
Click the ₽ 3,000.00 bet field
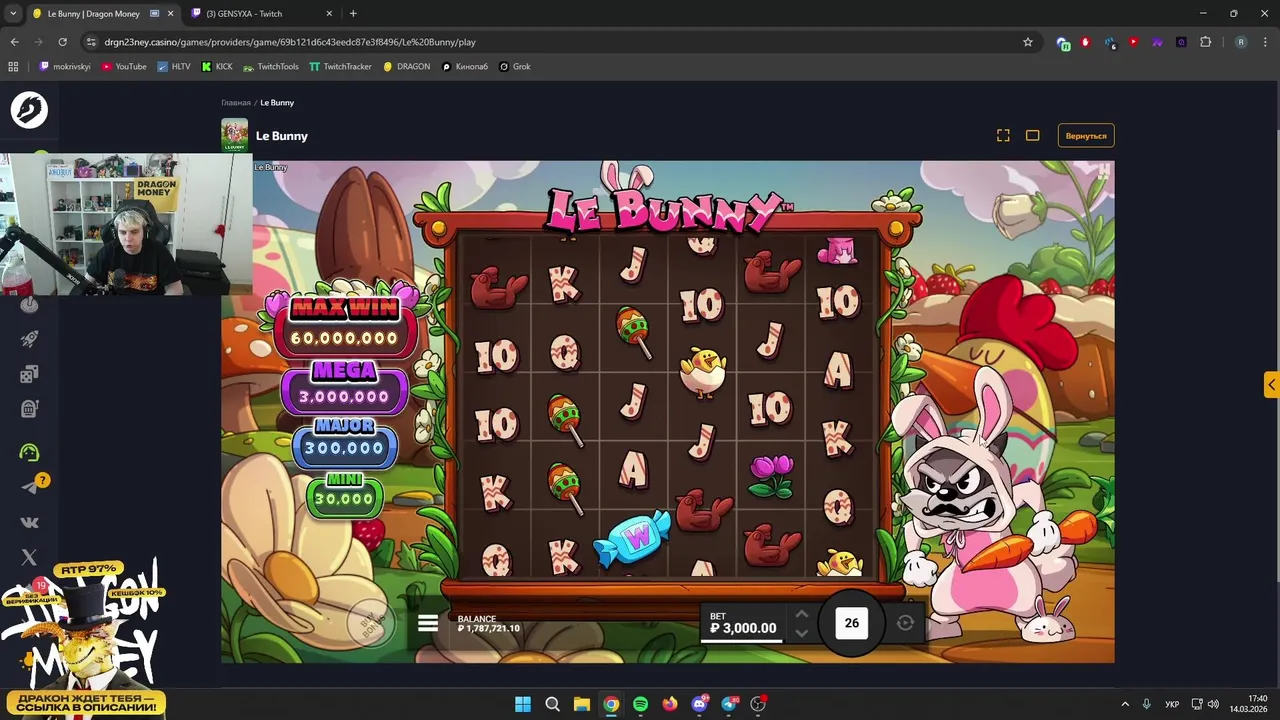click(x=743, y=623)
